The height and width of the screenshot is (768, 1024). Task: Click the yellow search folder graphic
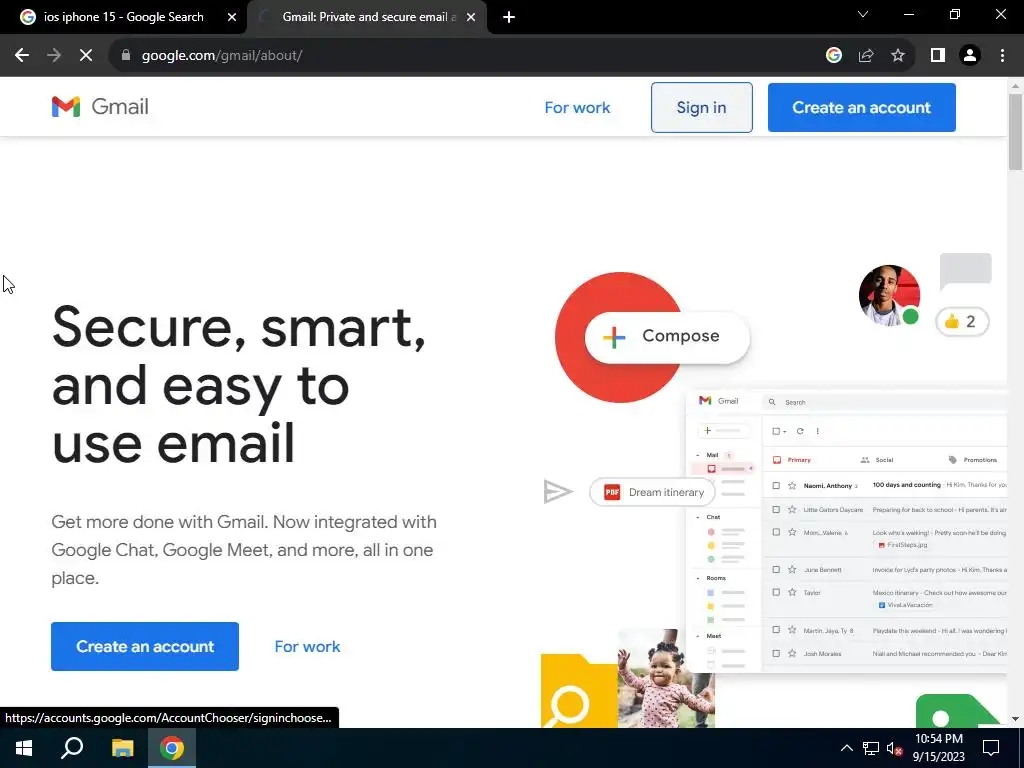point(579,692)
